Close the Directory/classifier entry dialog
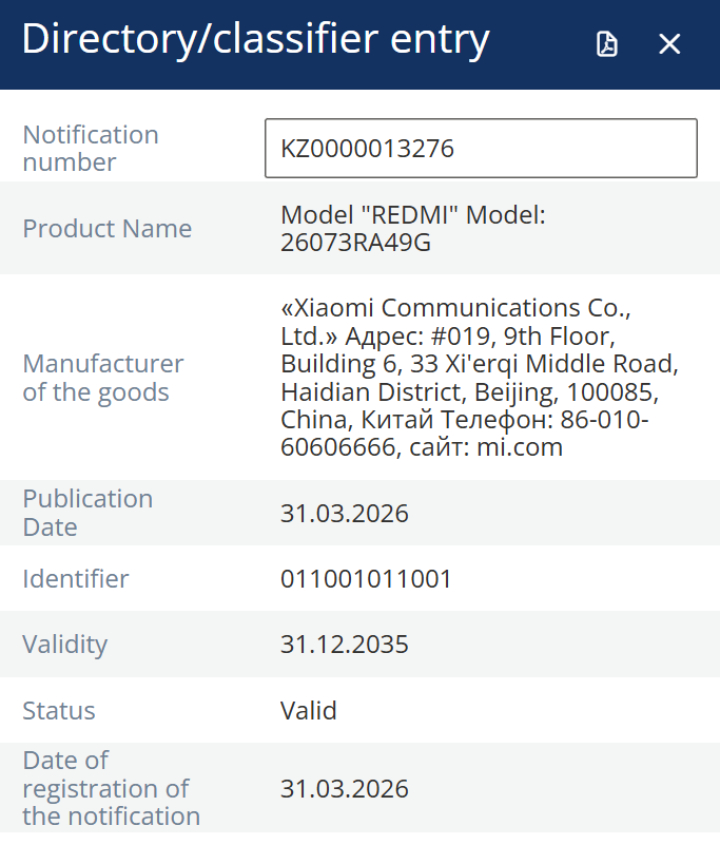Screen dimensions: 720x864 coord(669,44)
